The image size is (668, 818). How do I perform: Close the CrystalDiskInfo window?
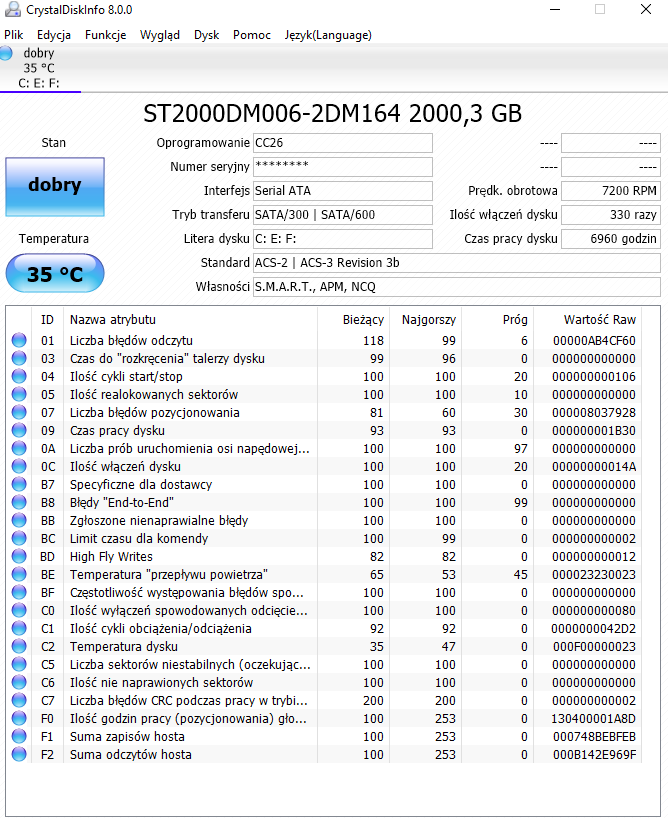pyautogui.click(x=646, y=9)
